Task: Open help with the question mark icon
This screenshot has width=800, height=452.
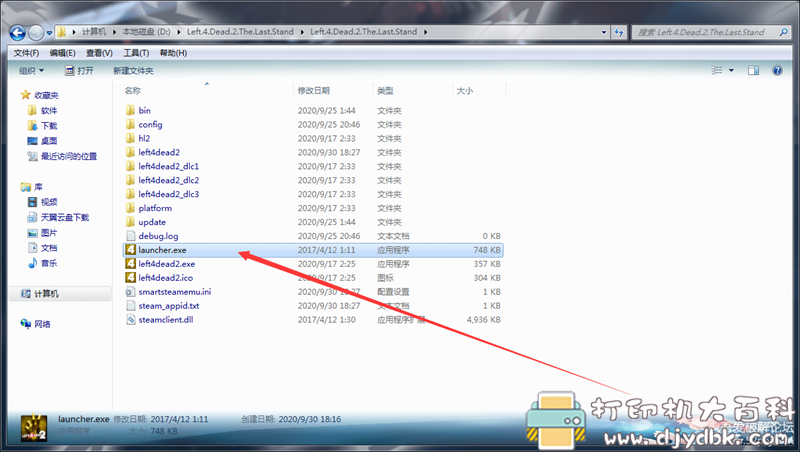Action: (777, 70)
